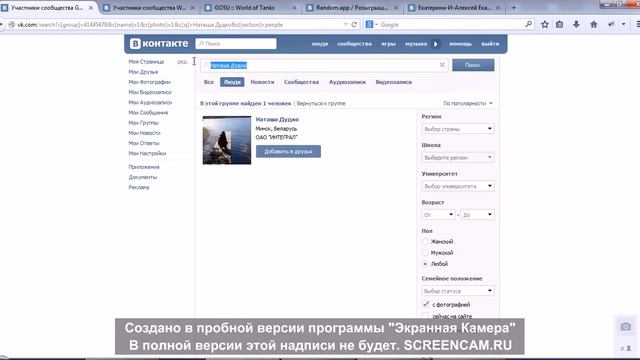Switch to the GOSU World of Tanks browser tab
640x360 pixels.
click(x=250, y=7)
